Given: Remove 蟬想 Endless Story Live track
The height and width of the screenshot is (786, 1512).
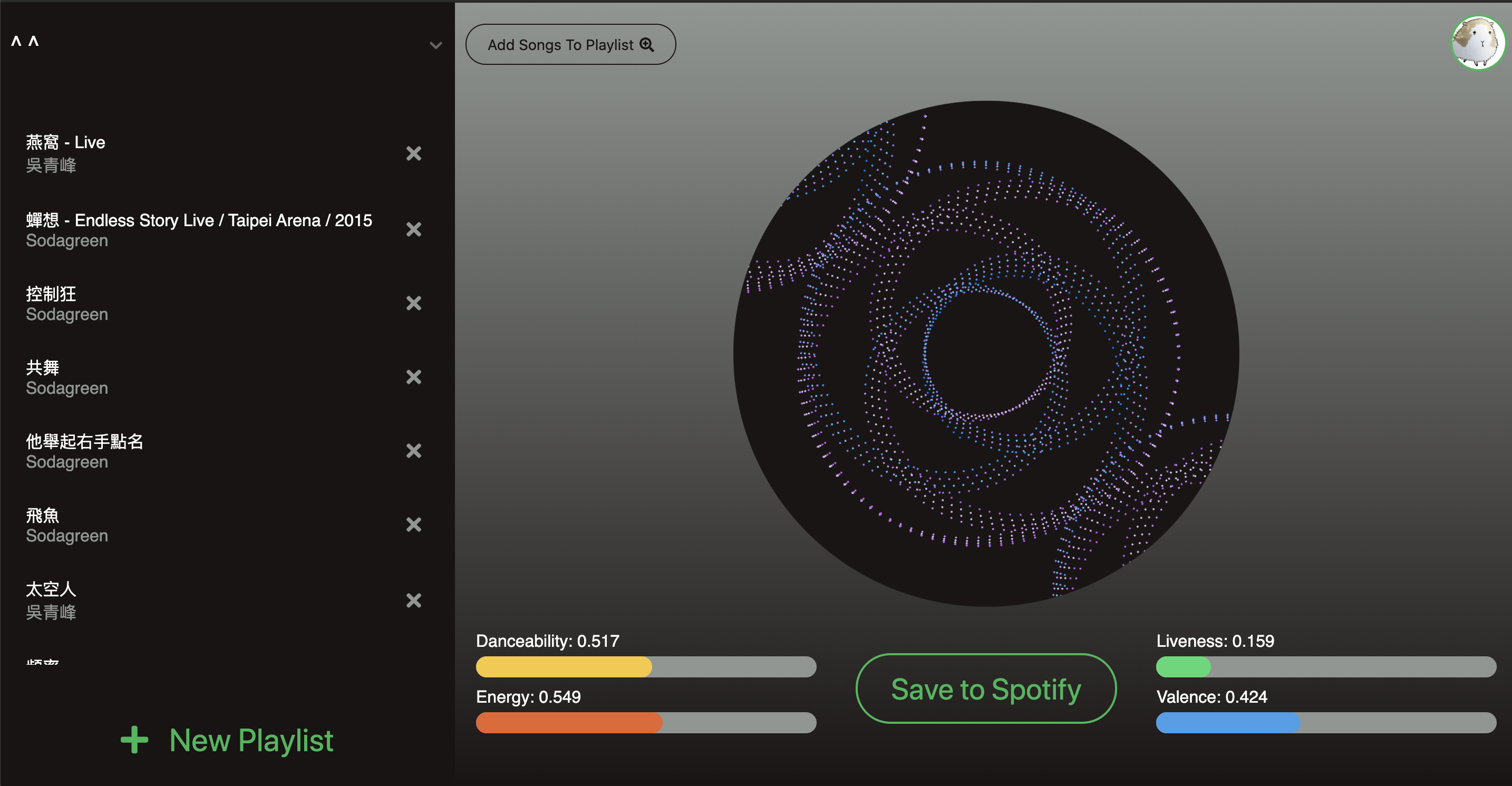Looking at the screenshot, I should (414, 229).
